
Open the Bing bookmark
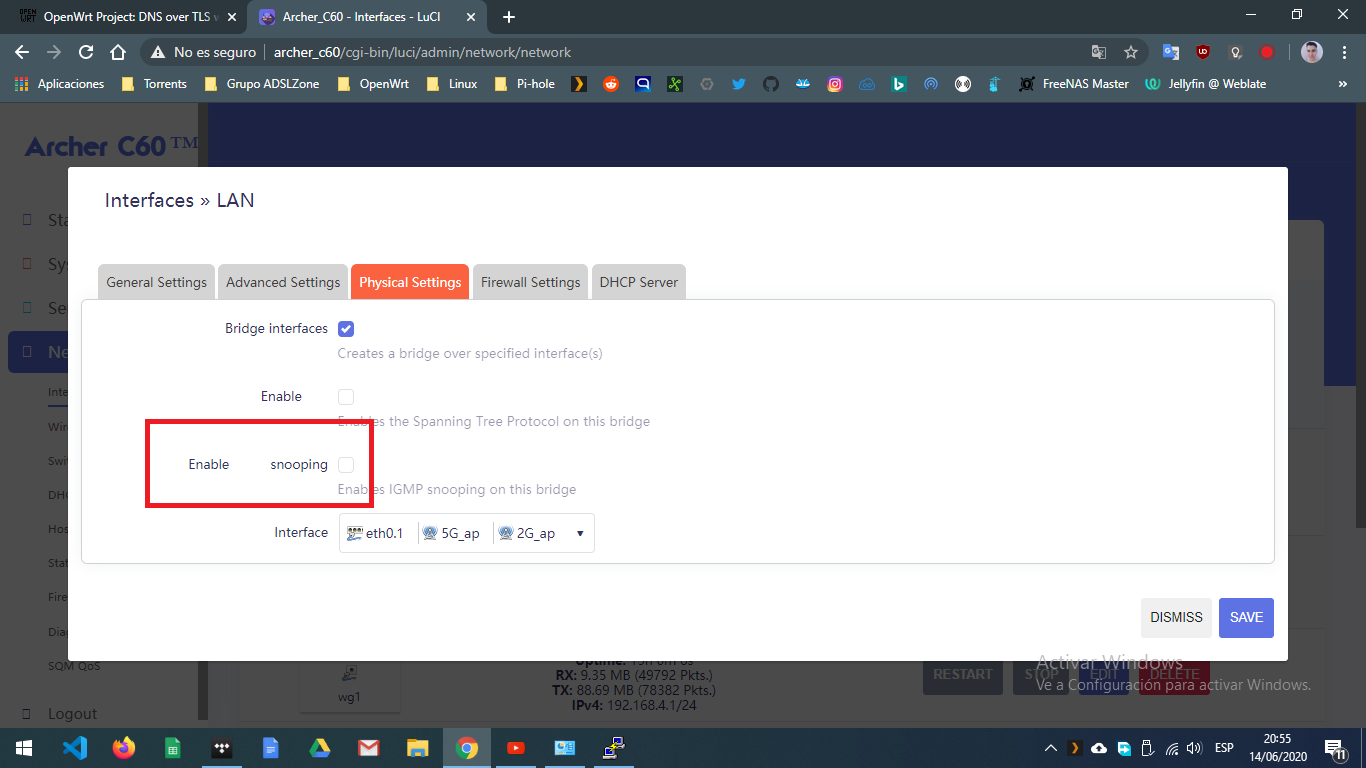point(898,84)
